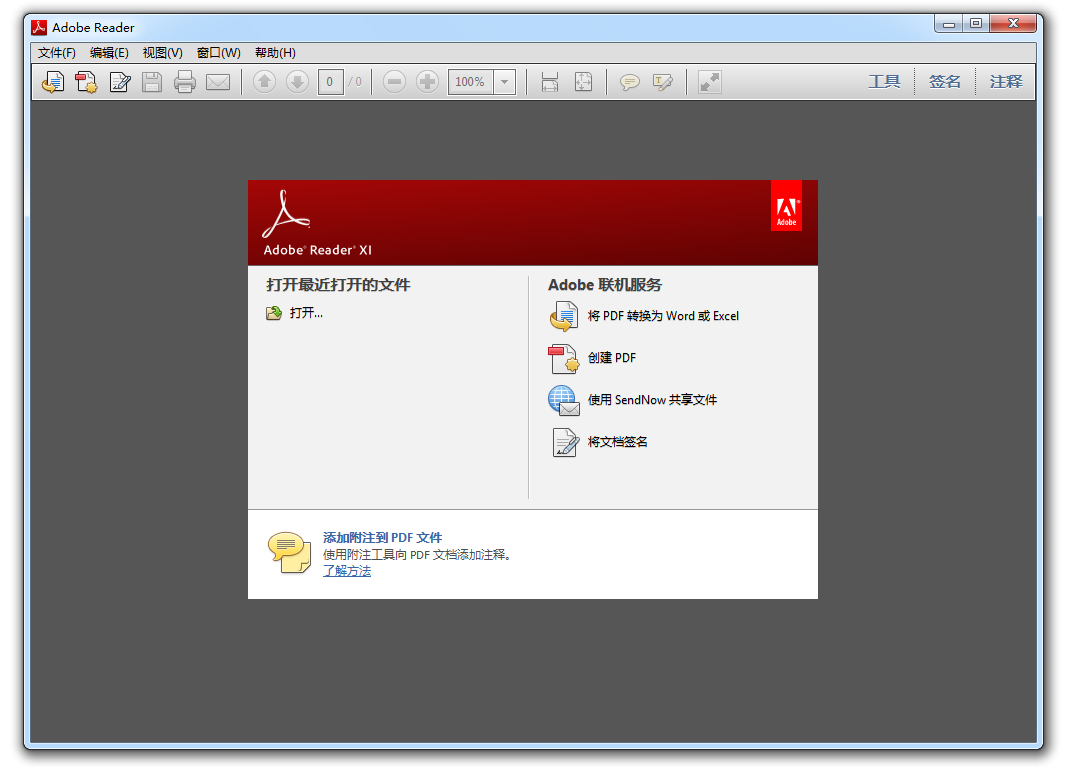The image size is (1071, 767).
Task: Save the document via the Save icon
Action: (x=152, y=81)
